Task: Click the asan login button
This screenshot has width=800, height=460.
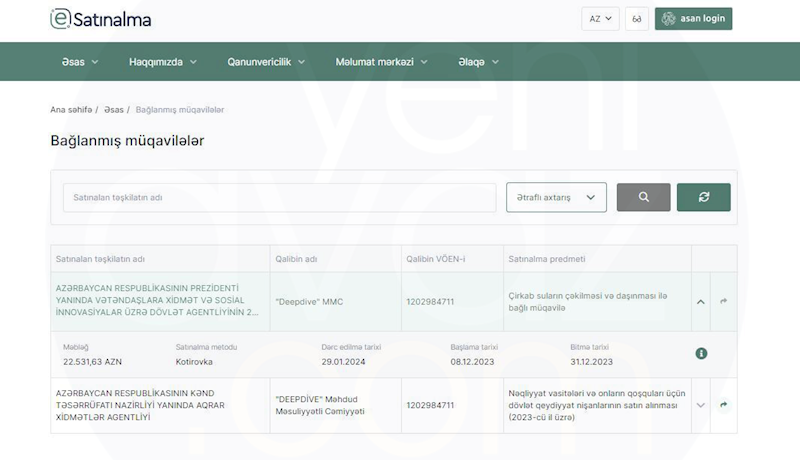Action: click(x=693, y=19)
